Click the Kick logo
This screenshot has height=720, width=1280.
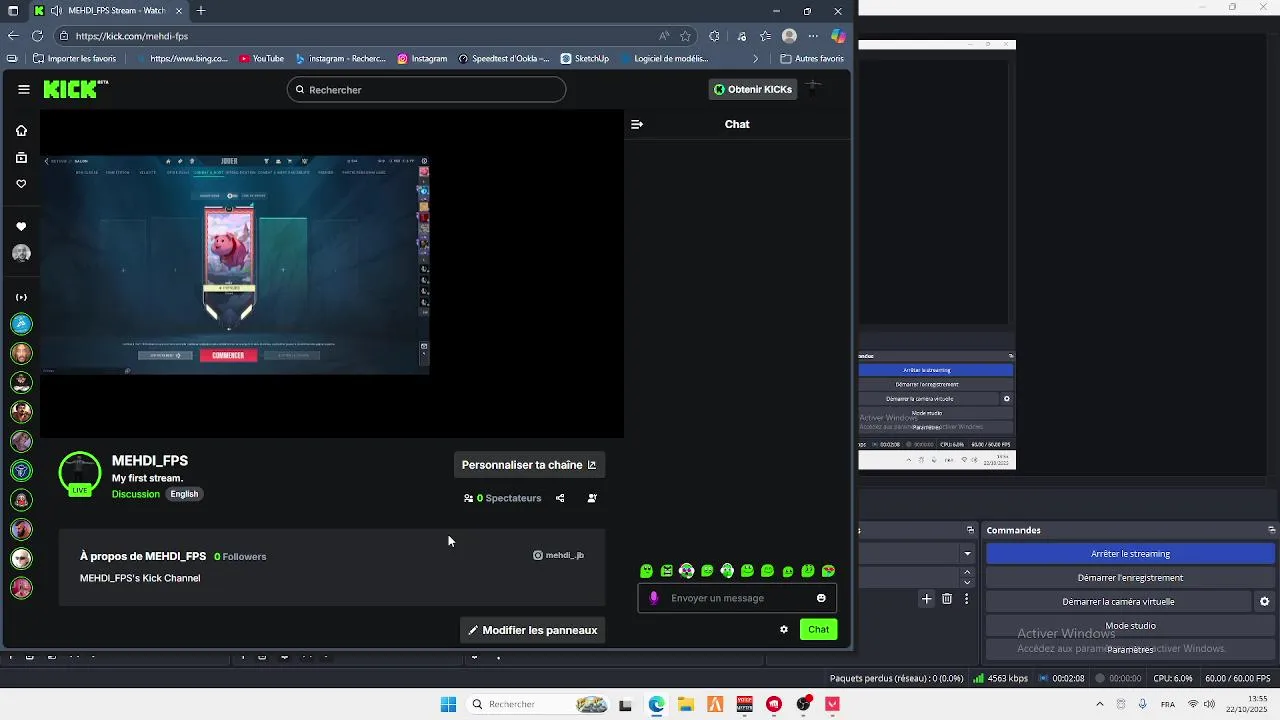point(71,89)
